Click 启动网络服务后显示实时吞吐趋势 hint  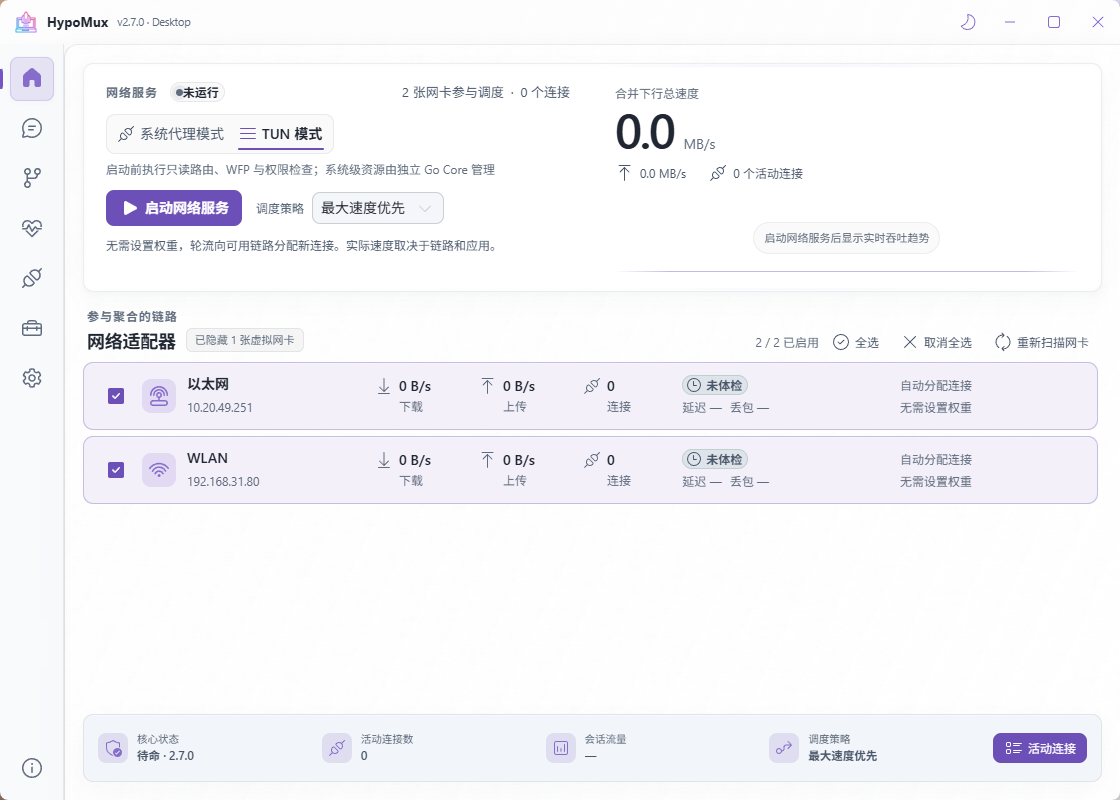point(846,238)
